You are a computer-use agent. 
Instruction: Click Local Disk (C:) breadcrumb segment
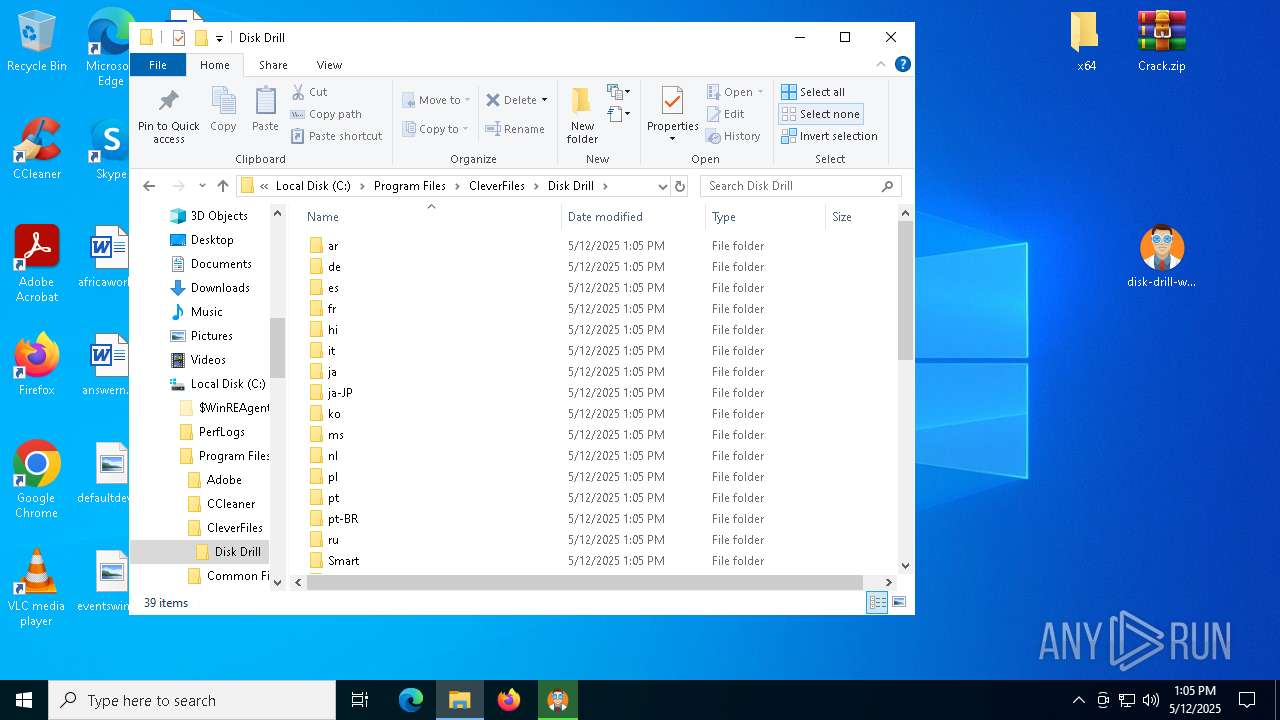(x=313, y=186)
